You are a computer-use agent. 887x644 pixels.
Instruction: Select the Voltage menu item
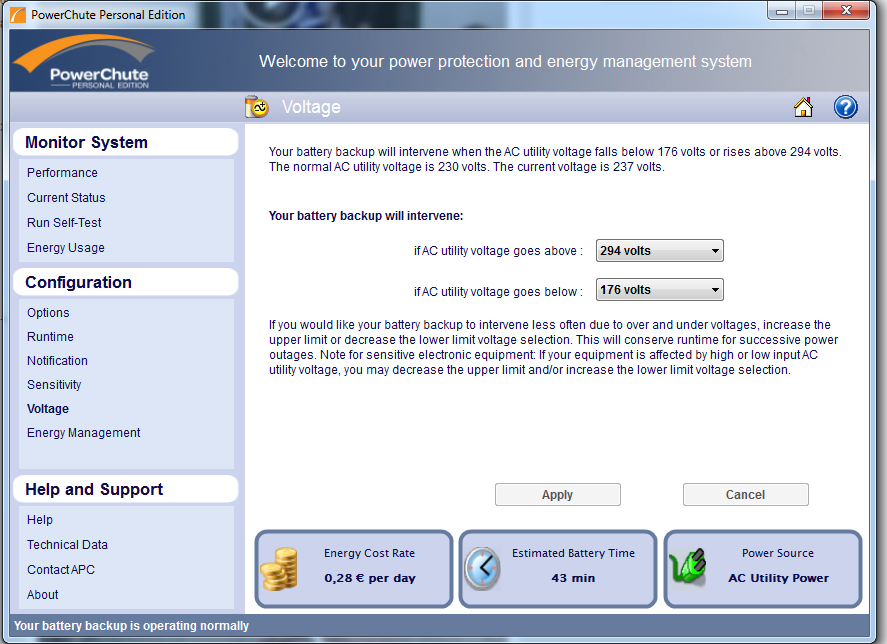point(48,409)
